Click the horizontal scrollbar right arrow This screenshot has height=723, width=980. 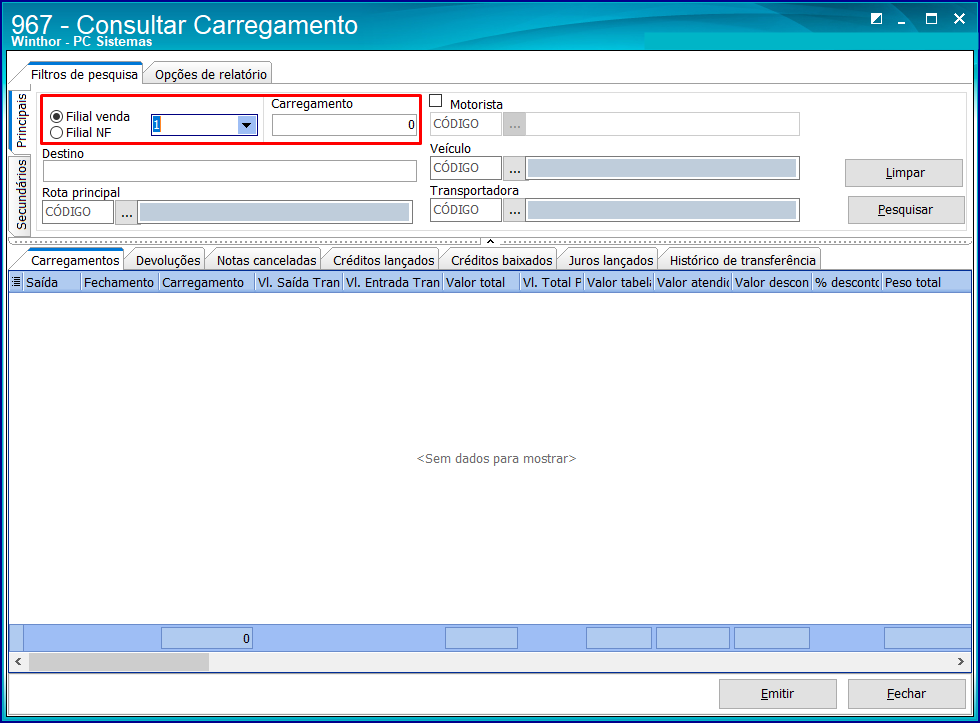[x=961, y=662]
